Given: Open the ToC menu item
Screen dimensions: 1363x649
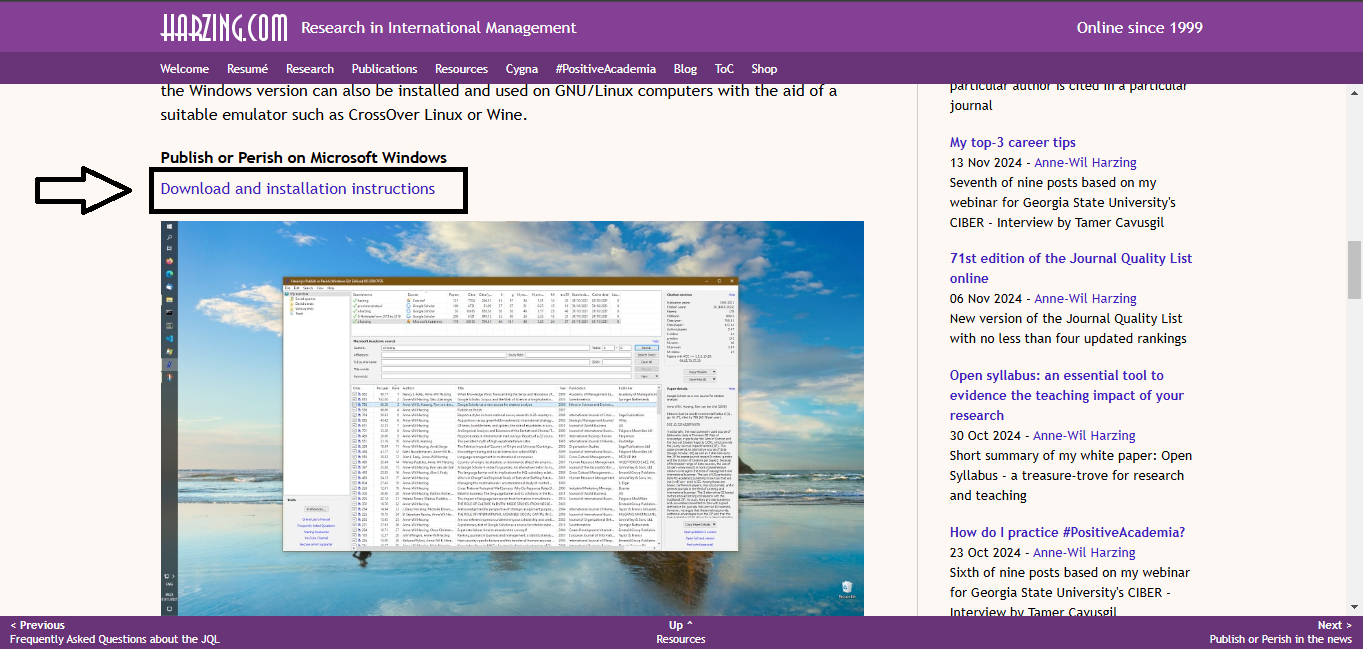Looking at the screenshot, I should (724, 69).
